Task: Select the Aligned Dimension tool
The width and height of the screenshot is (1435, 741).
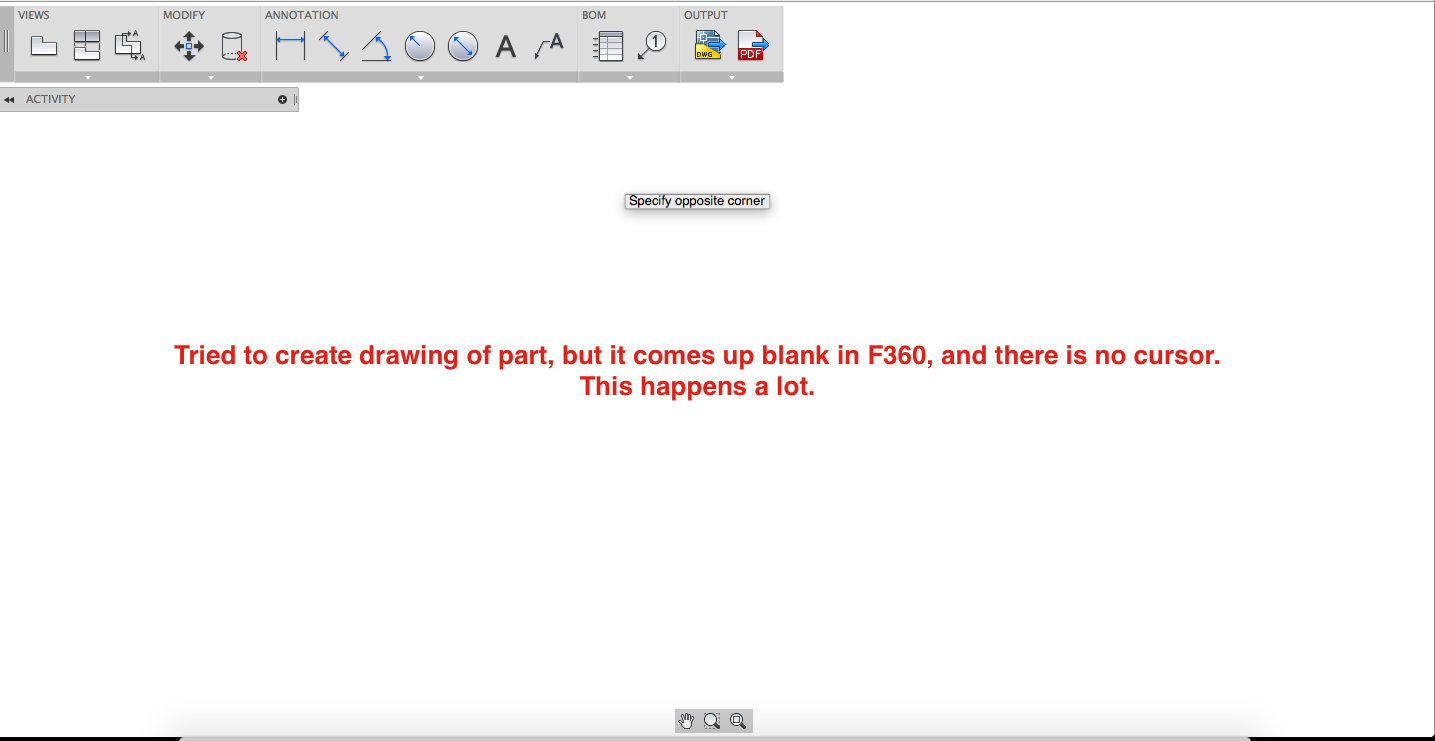Action: (x=333, y=46)
